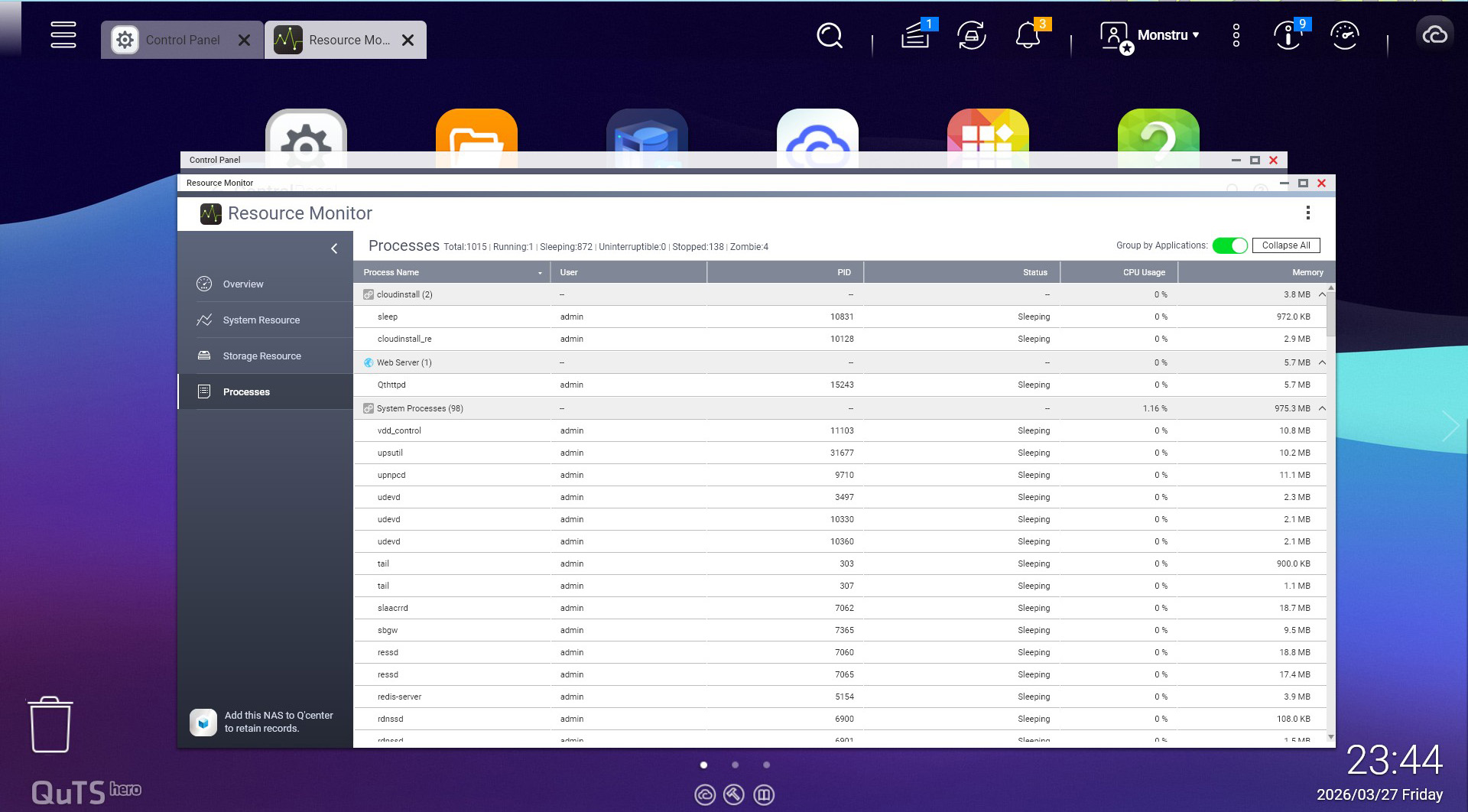Sort by the CPU Usage column header
The image size is (1468, 812).
1143,272
